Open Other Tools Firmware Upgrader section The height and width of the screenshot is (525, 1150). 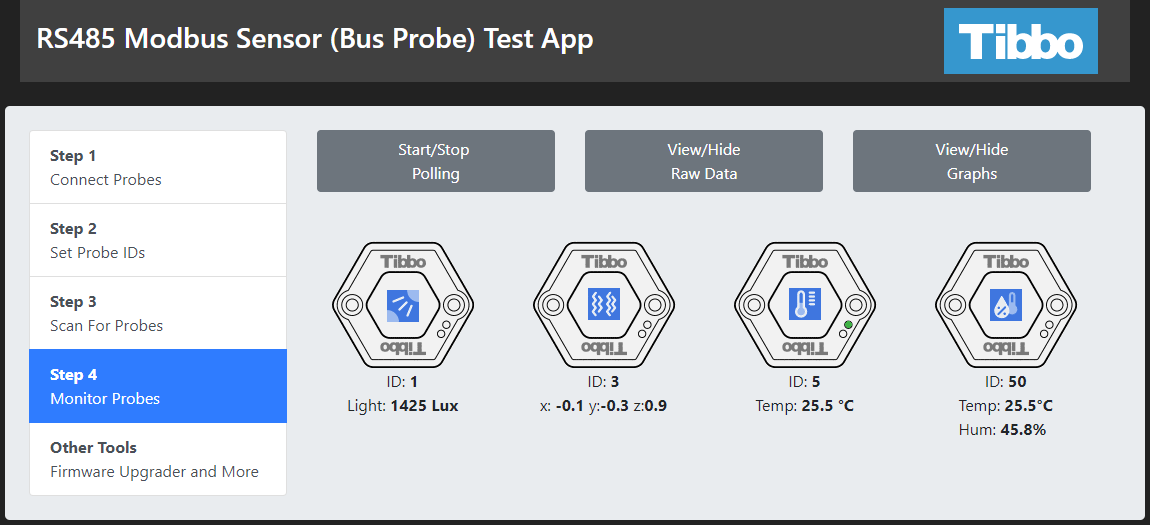click(158, 459)
